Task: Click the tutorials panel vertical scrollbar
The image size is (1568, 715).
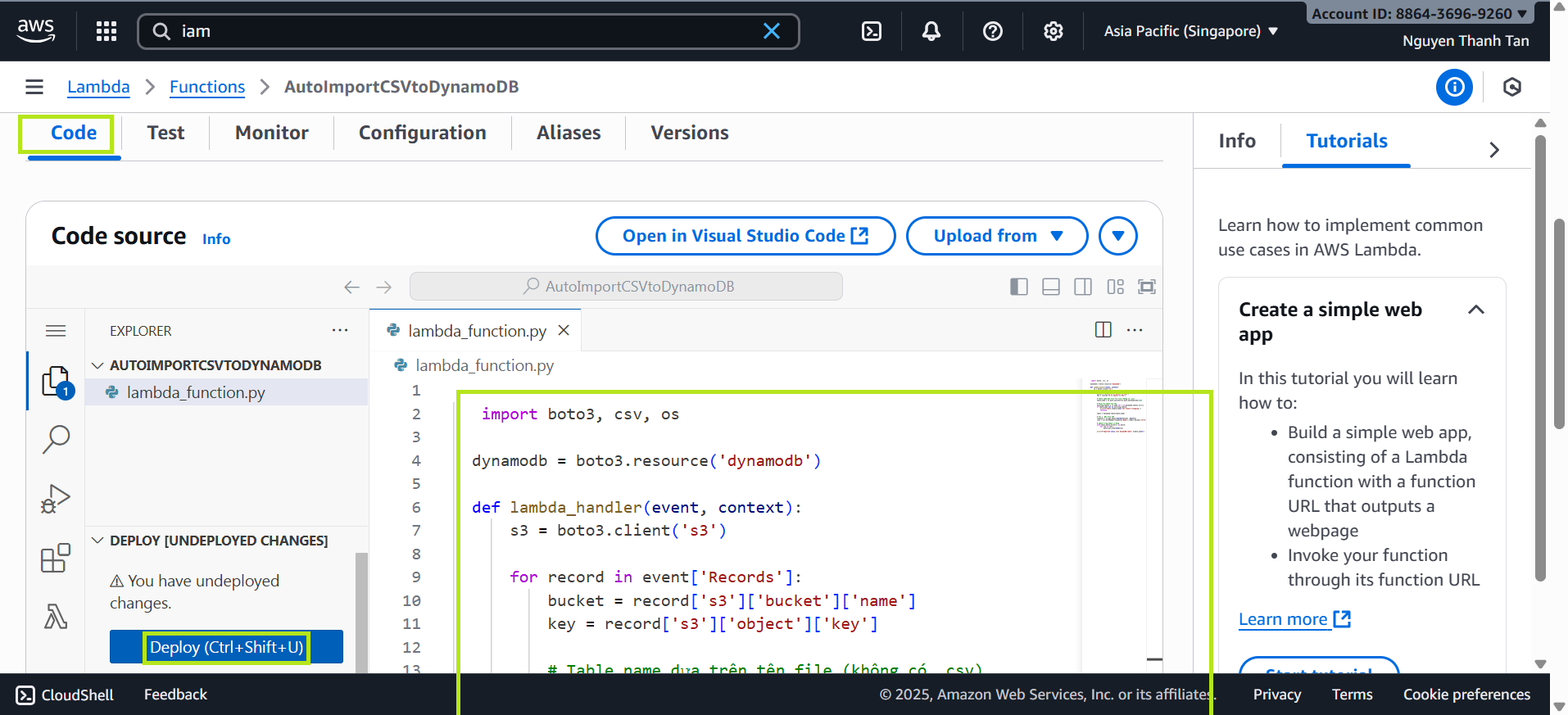Action: coord(1540,358)
